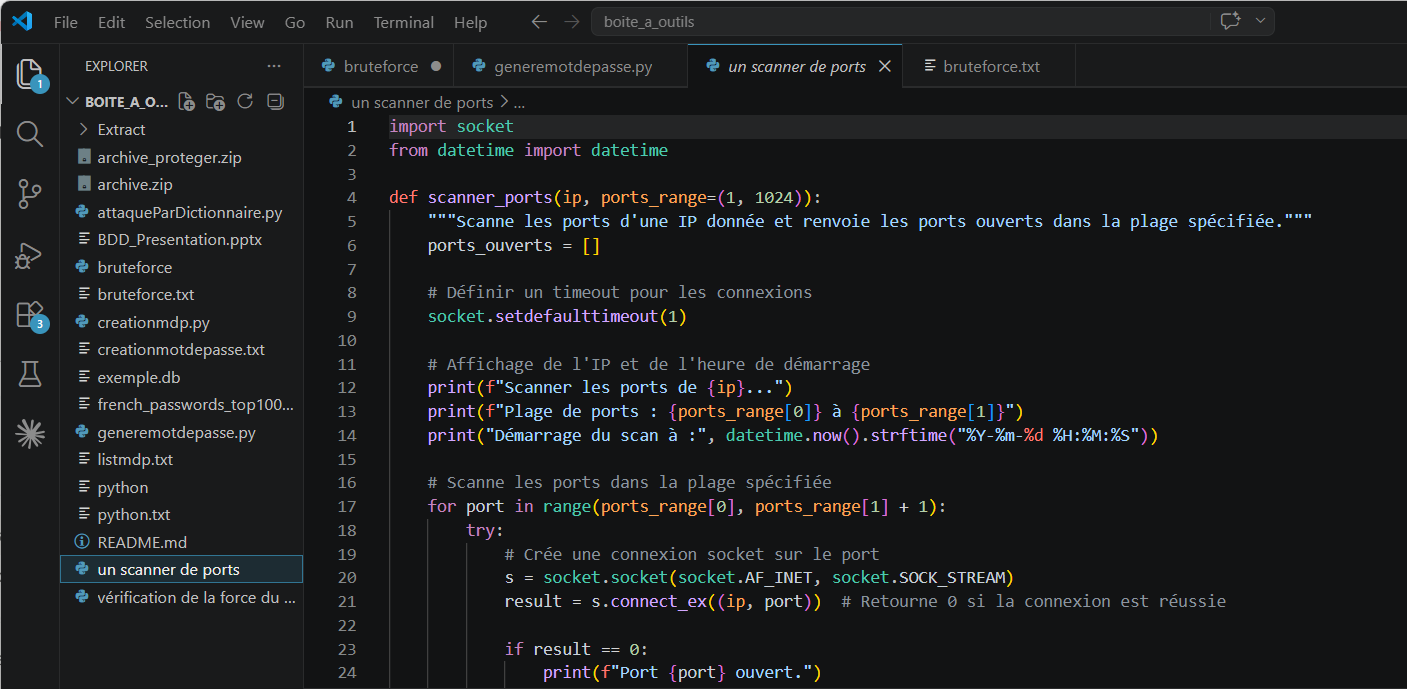The height and width of the screenshot is (689, 1407).
Task: Switch to the generemotdepasse.py tab
Action: point(571,67)
